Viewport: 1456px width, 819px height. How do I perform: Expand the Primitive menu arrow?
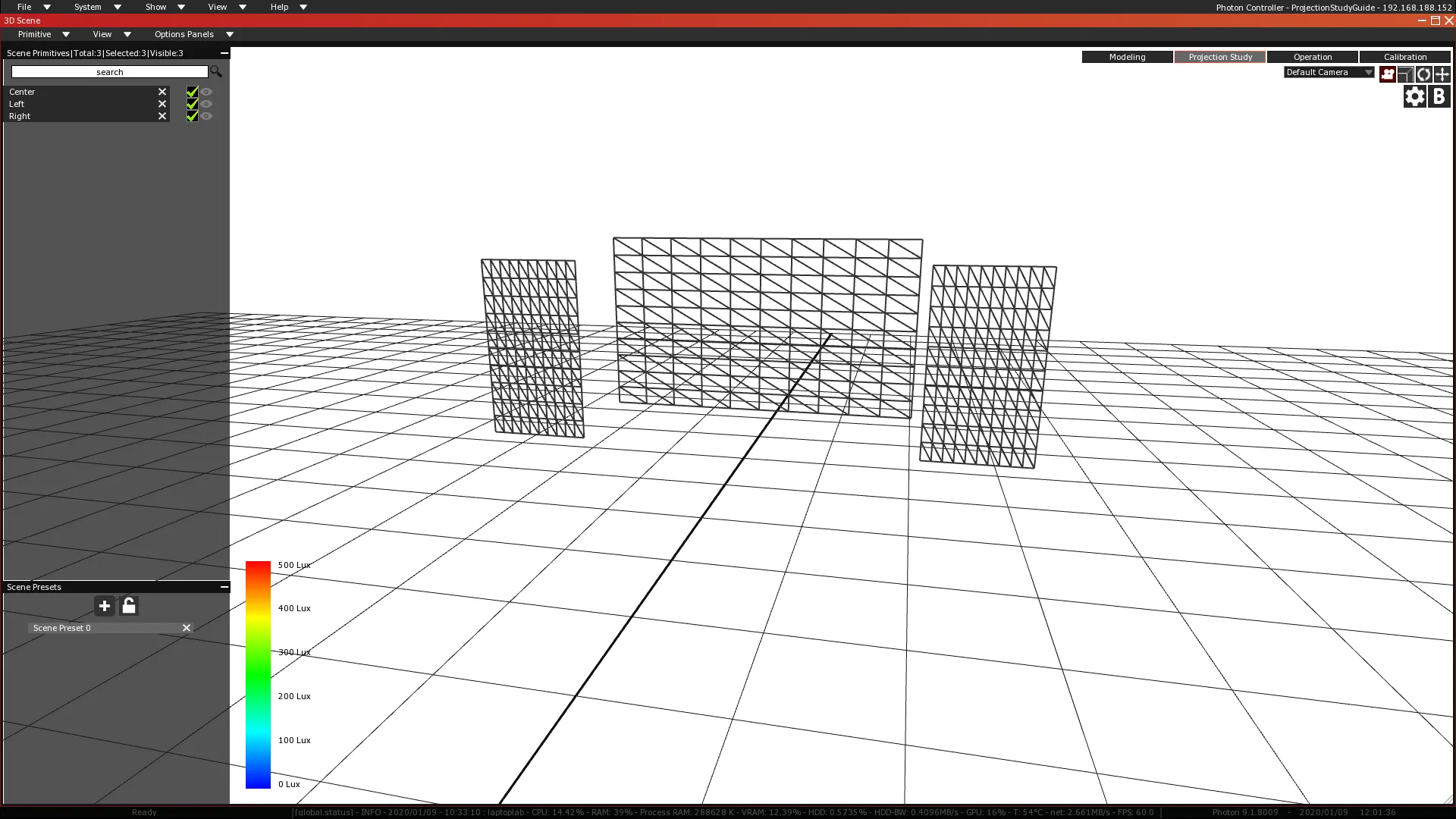coord(66,34)
